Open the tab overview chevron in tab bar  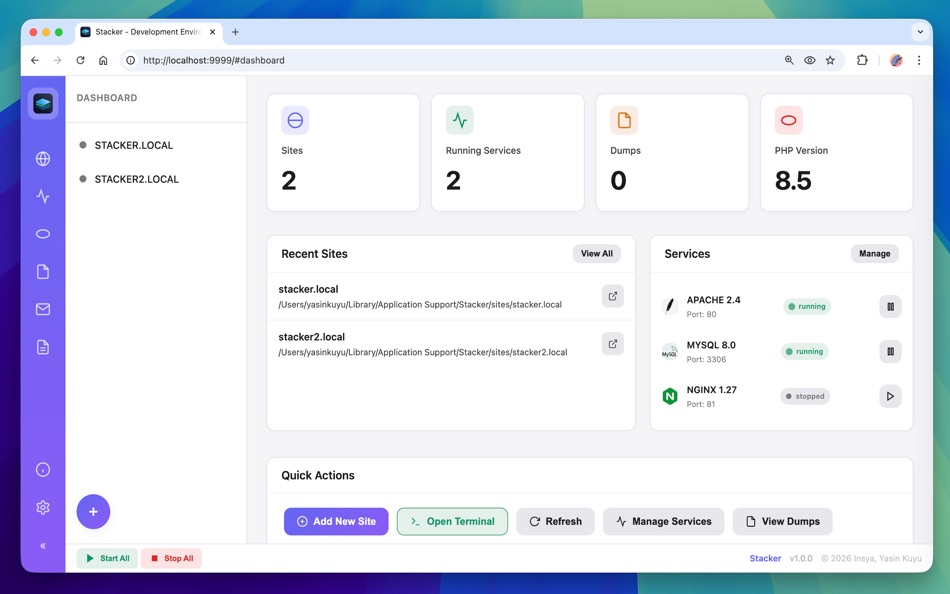[x=920, y=31]
